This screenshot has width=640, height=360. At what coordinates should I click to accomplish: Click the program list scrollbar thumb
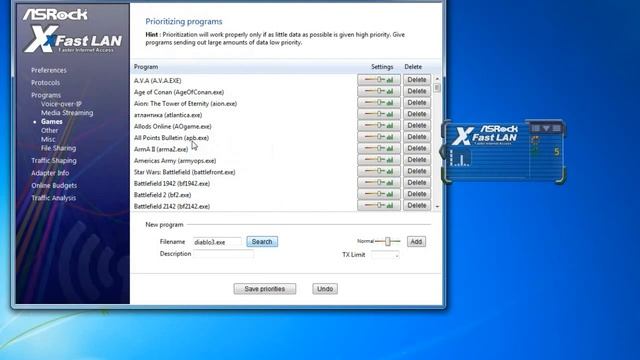[x=437, y=88]
